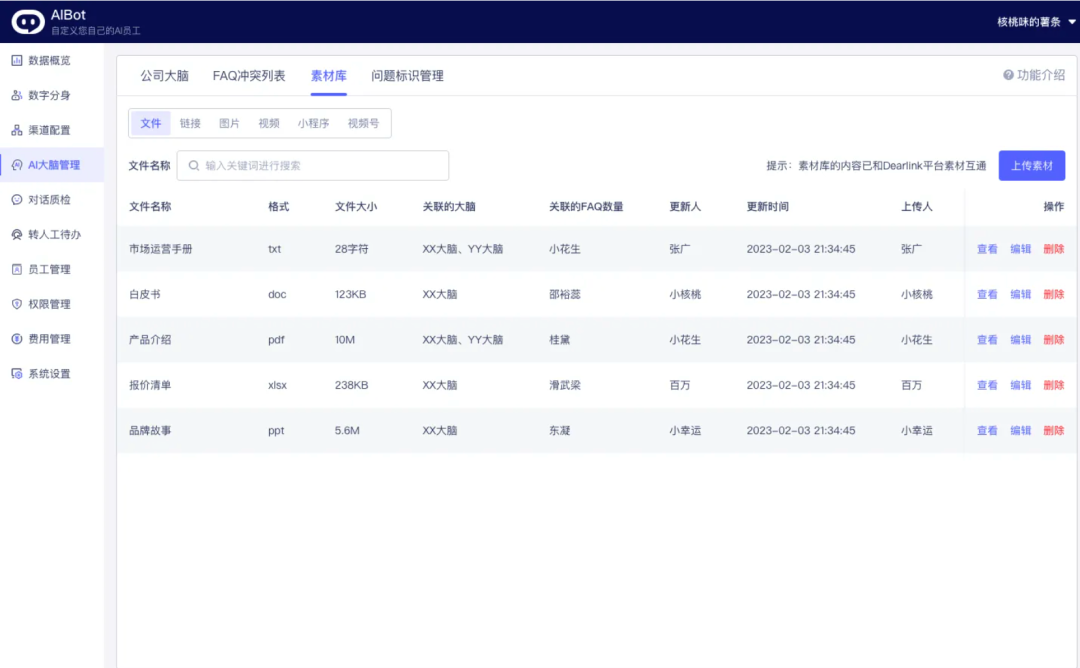Screen dimensions: 1080x668
Task: Click the 数据概览 sidebar icon
Action: [x=17, y=61]
